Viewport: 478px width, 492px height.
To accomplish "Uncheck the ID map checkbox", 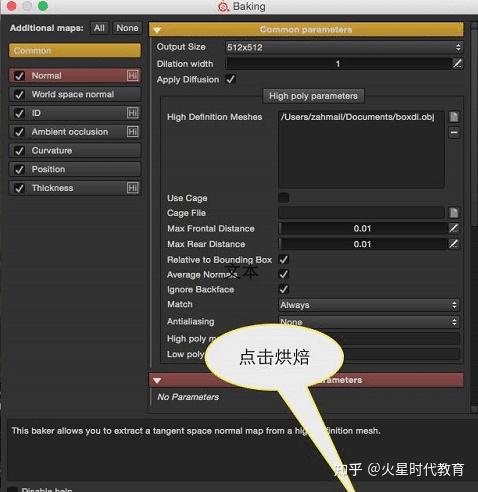I will click(x=19, y=113).
